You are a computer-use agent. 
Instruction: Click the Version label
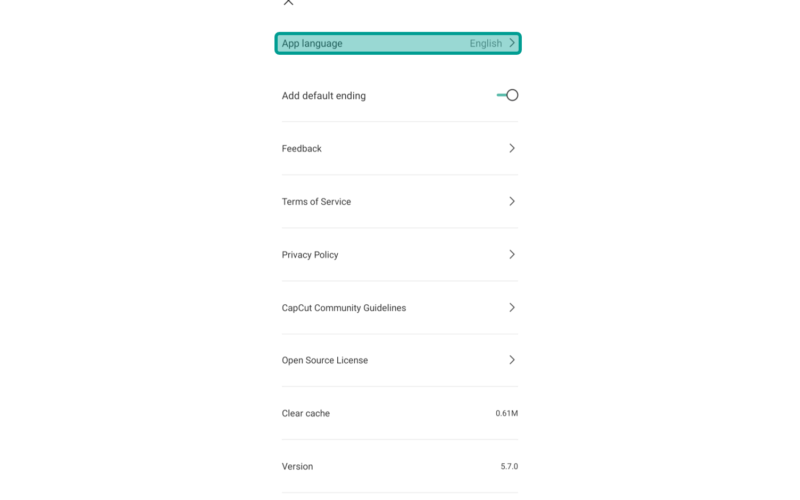click(x=297, y=466)
